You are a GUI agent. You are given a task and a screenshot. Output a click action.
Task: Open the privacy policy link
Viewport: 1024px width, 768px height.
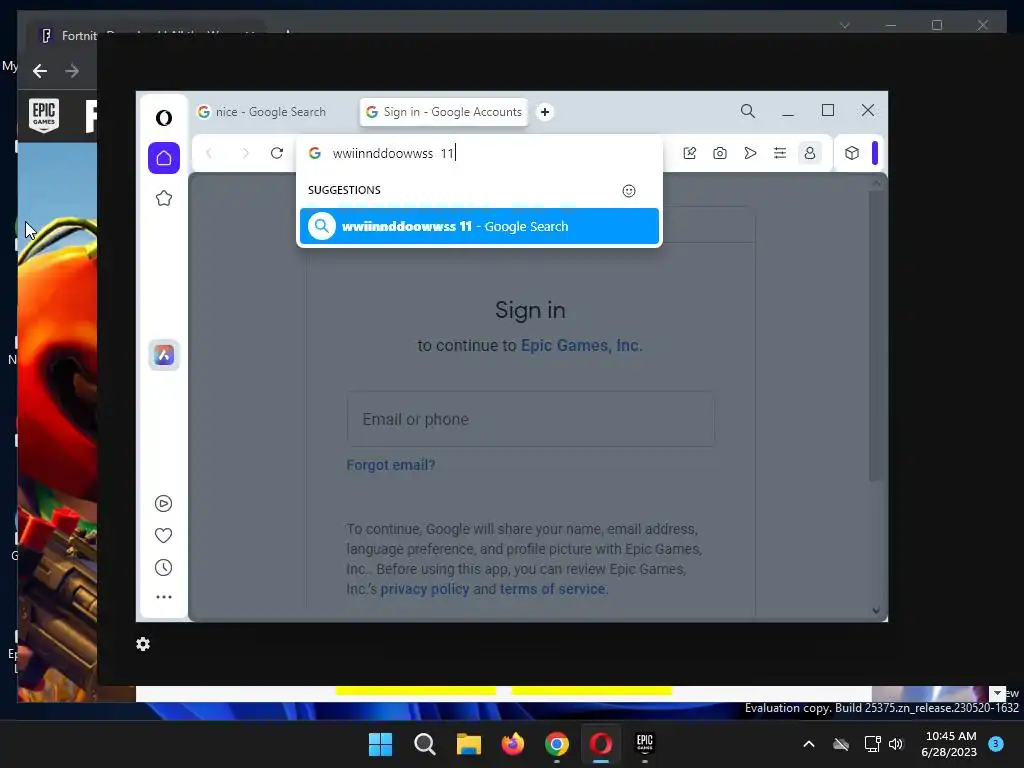pyautogui.click(x=424, y=589)
